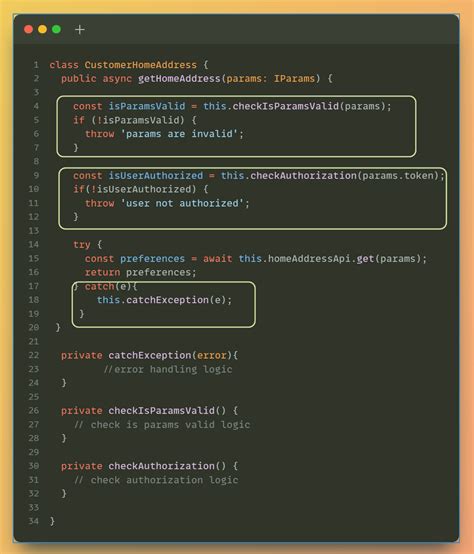Click return preferences statement
The height and width of the screenshot is (554, 474).
[x=140, y=272]
